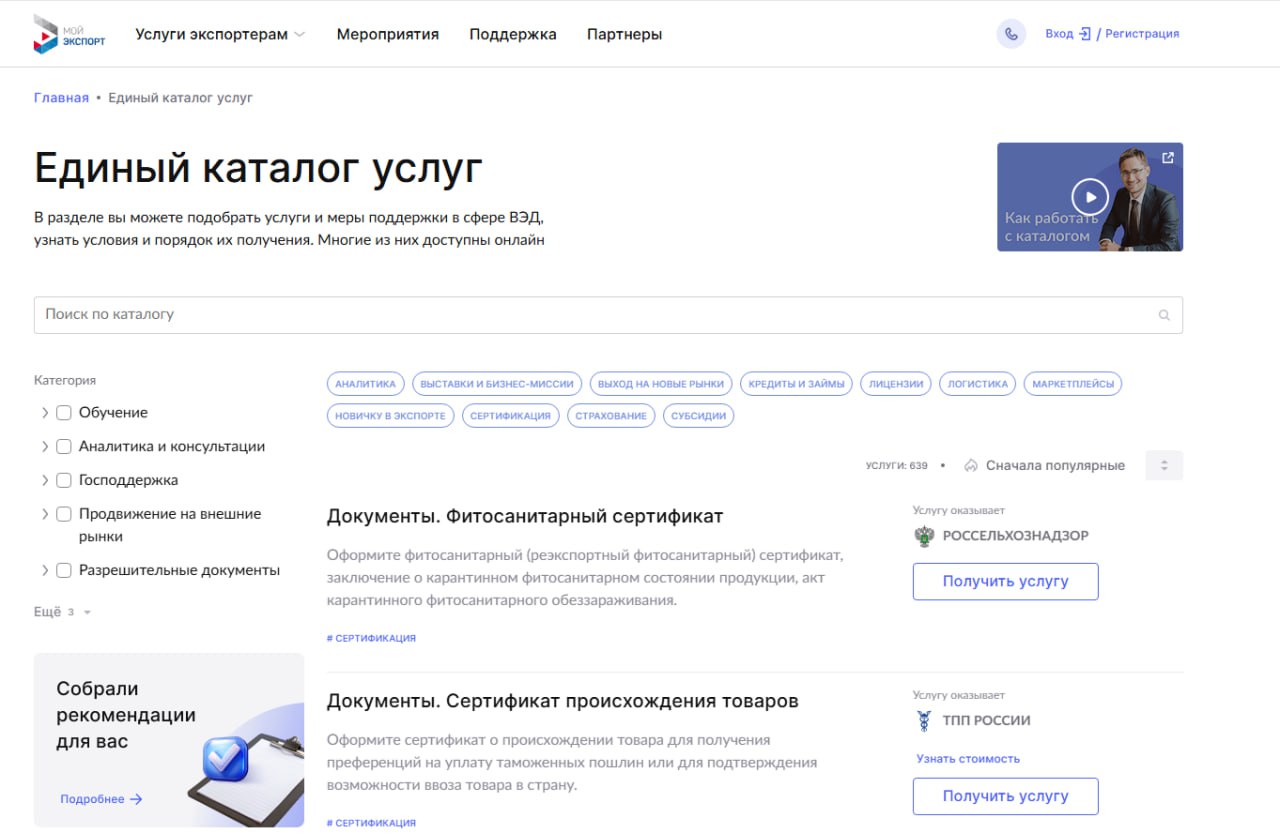Play the catalog tutorial video
The width and height of the screenshot is (1280, 833).
[x=1089, y=196]
